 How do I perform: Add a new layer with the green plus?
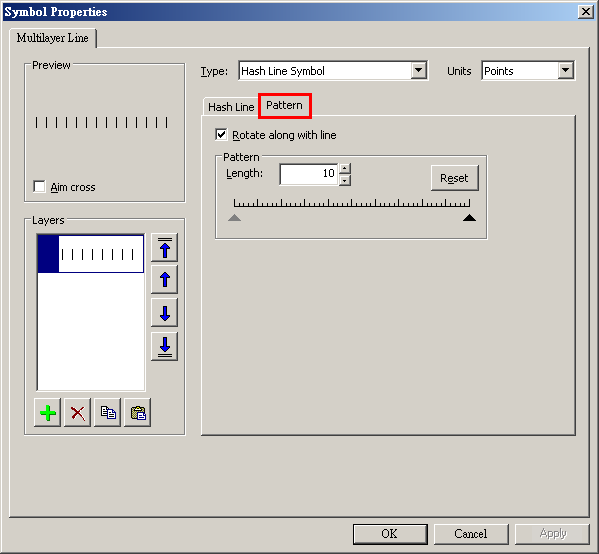47,413
